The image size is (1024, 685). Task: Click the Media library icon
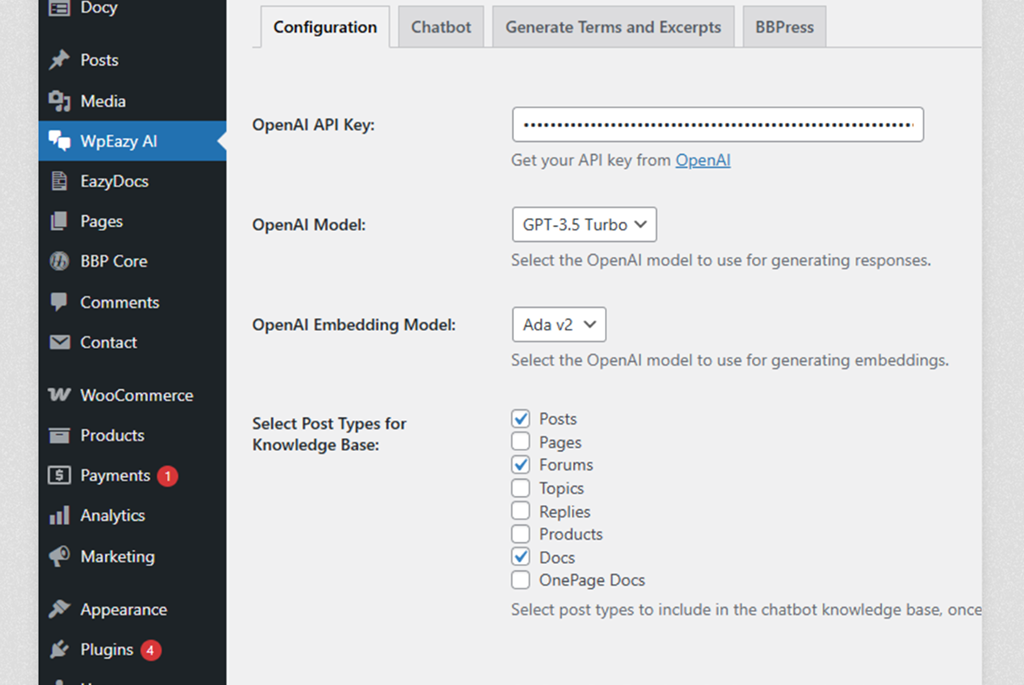(59, 101)
